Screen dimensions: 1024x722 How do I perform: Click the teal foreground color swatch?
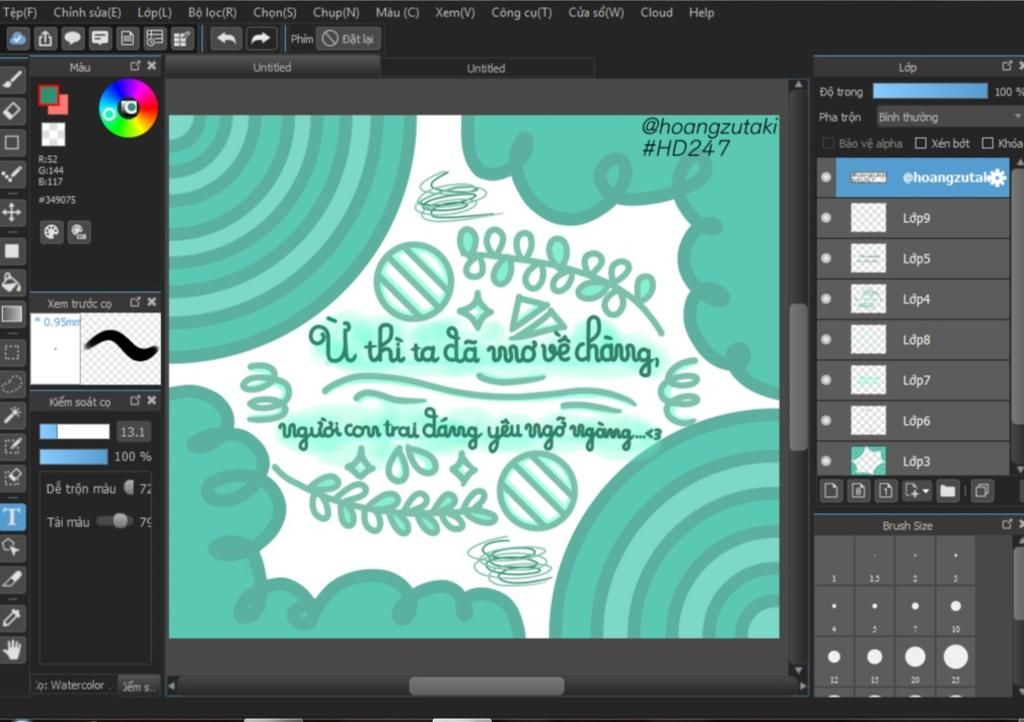click(48, 95)
